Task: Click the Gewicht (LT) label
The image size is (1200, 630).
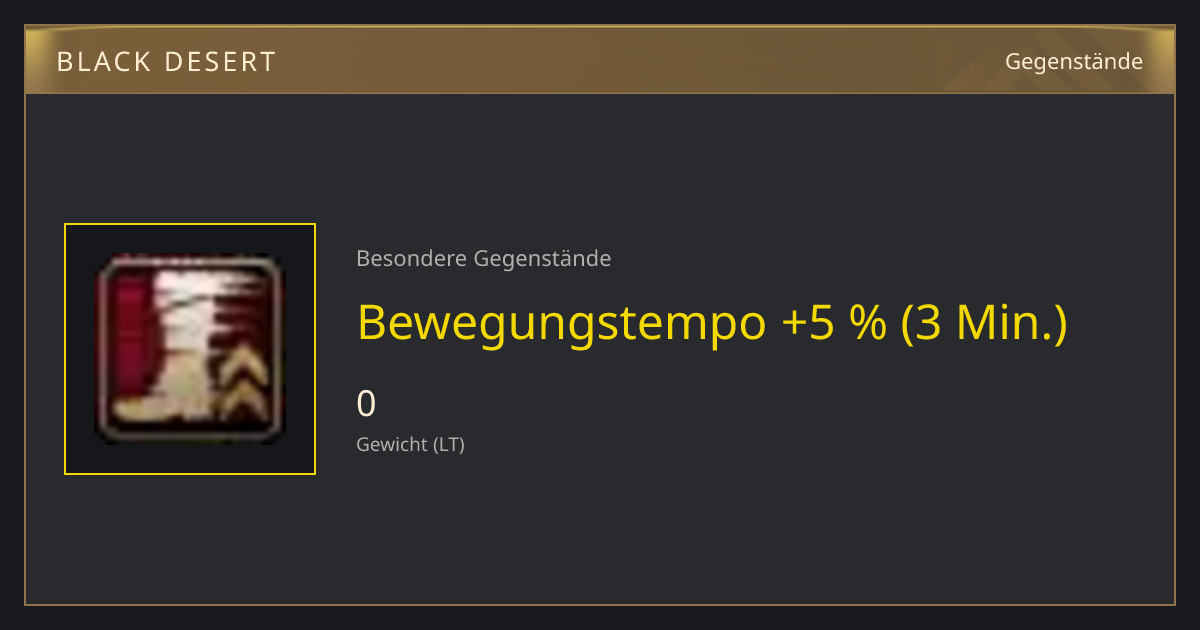Action: click(x=411, y=445)
